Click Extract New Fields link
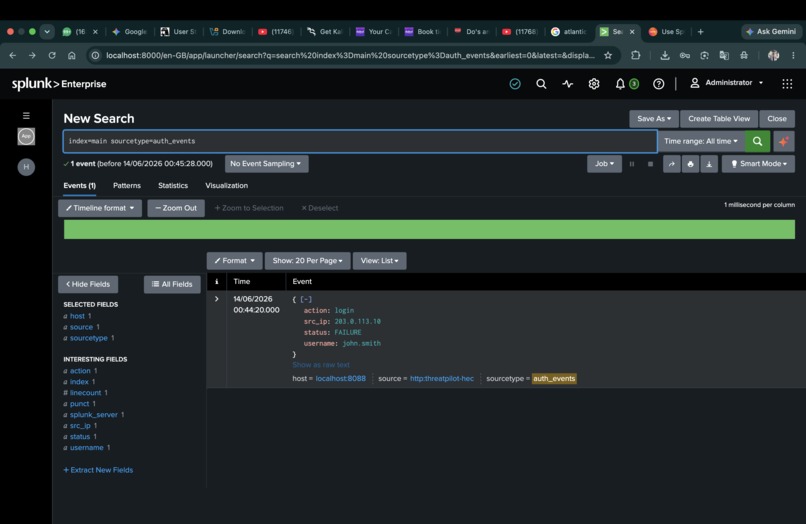This screenshot has width=806, height=524. tap(98, 470)
